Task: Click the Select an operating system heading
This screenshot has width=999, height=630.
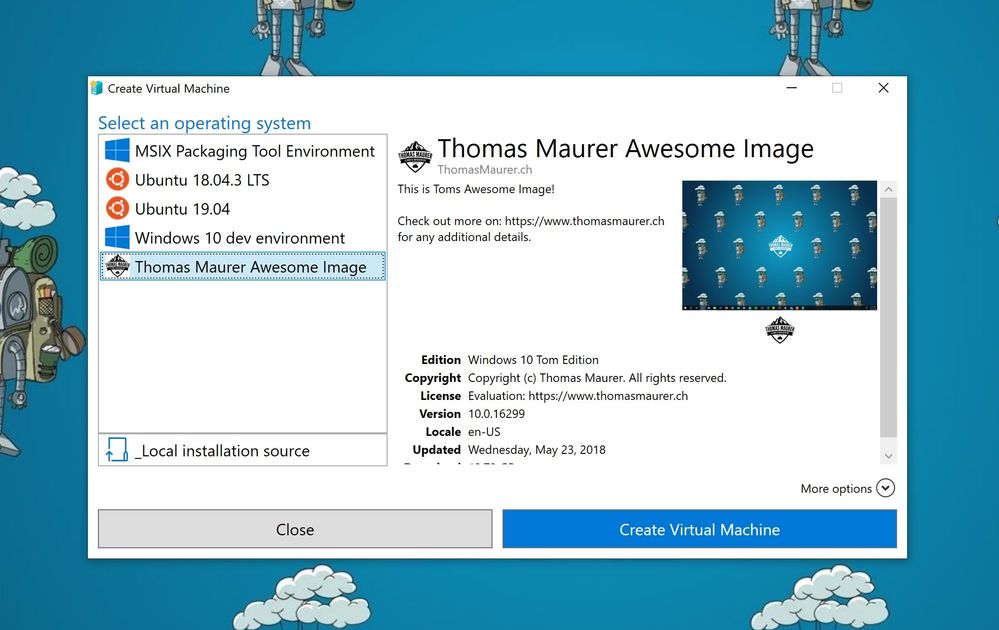Action: tap(205, 123)
